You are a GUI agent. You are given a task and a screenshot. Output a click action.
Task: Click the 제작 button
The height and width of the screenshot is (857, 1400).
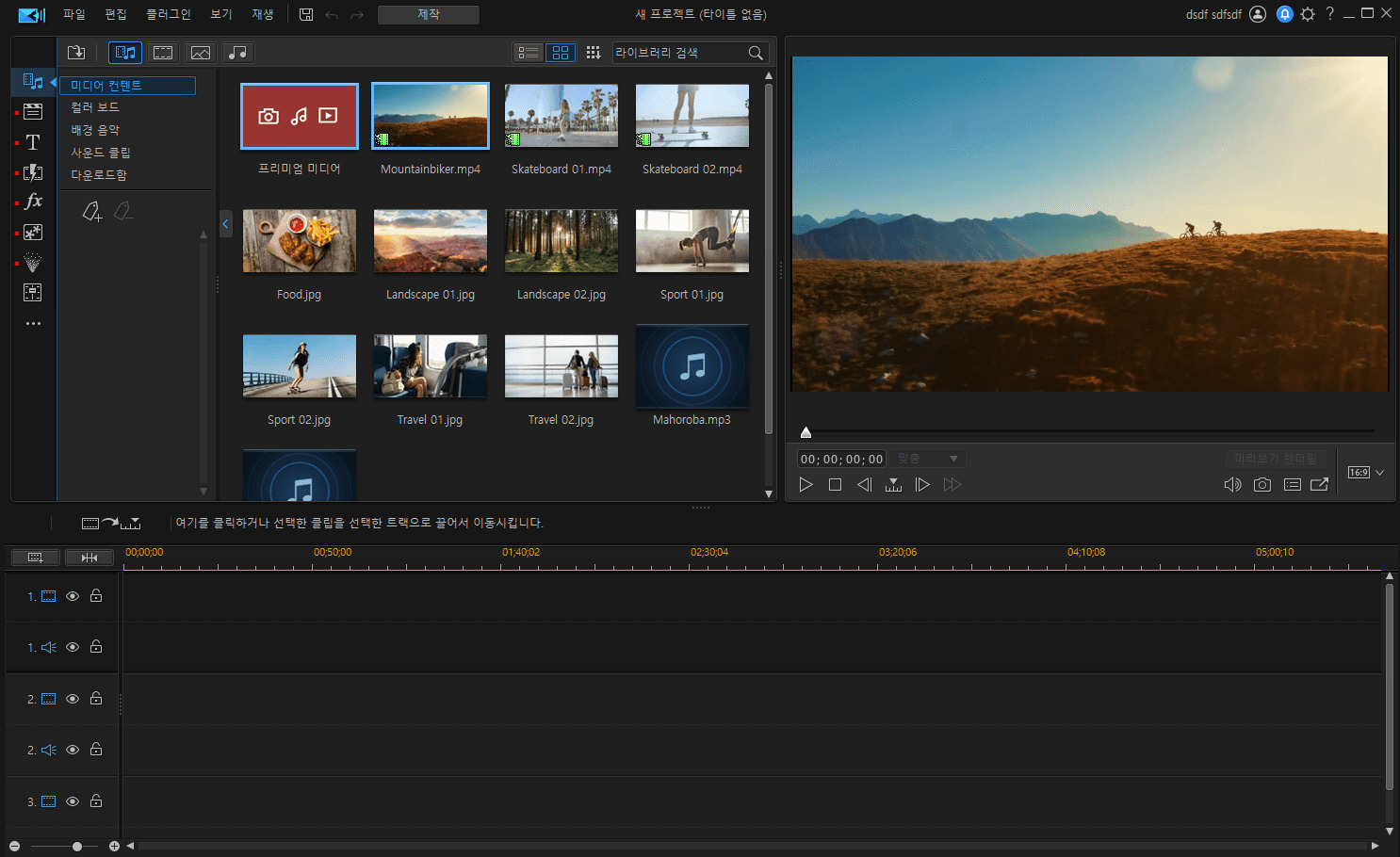(428, 14)
